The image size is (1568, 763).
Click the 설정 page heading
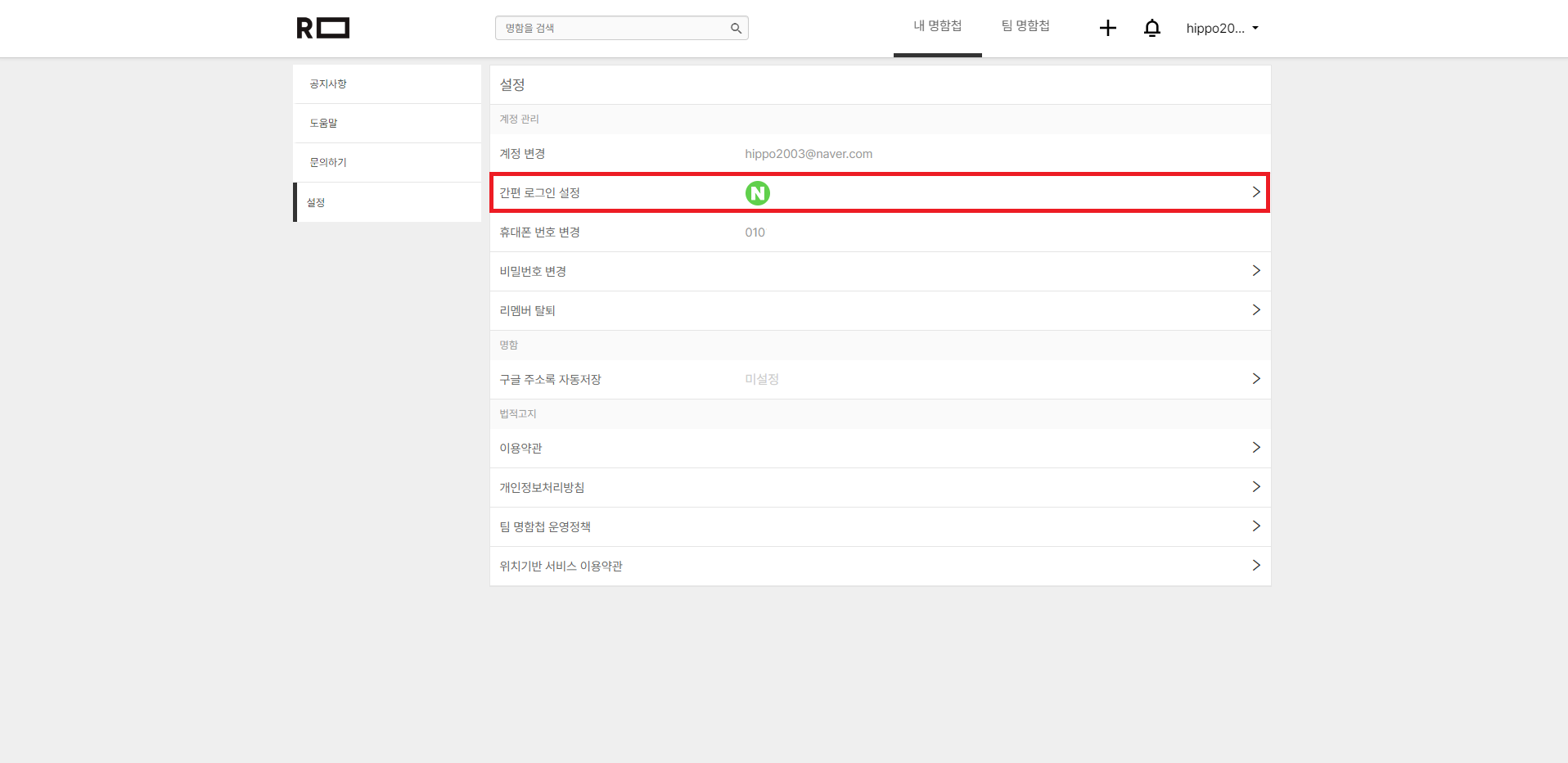pos(512,84)
